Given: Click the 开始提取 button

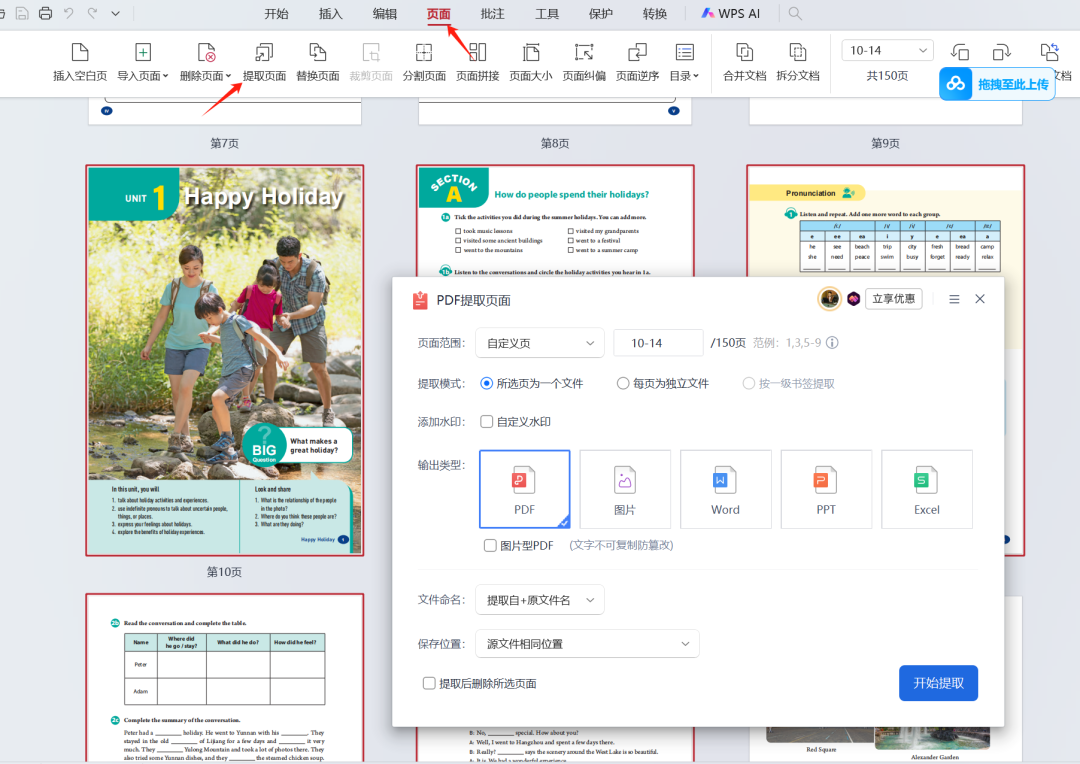Looking at the screenshot, I should tap(937, 683).
